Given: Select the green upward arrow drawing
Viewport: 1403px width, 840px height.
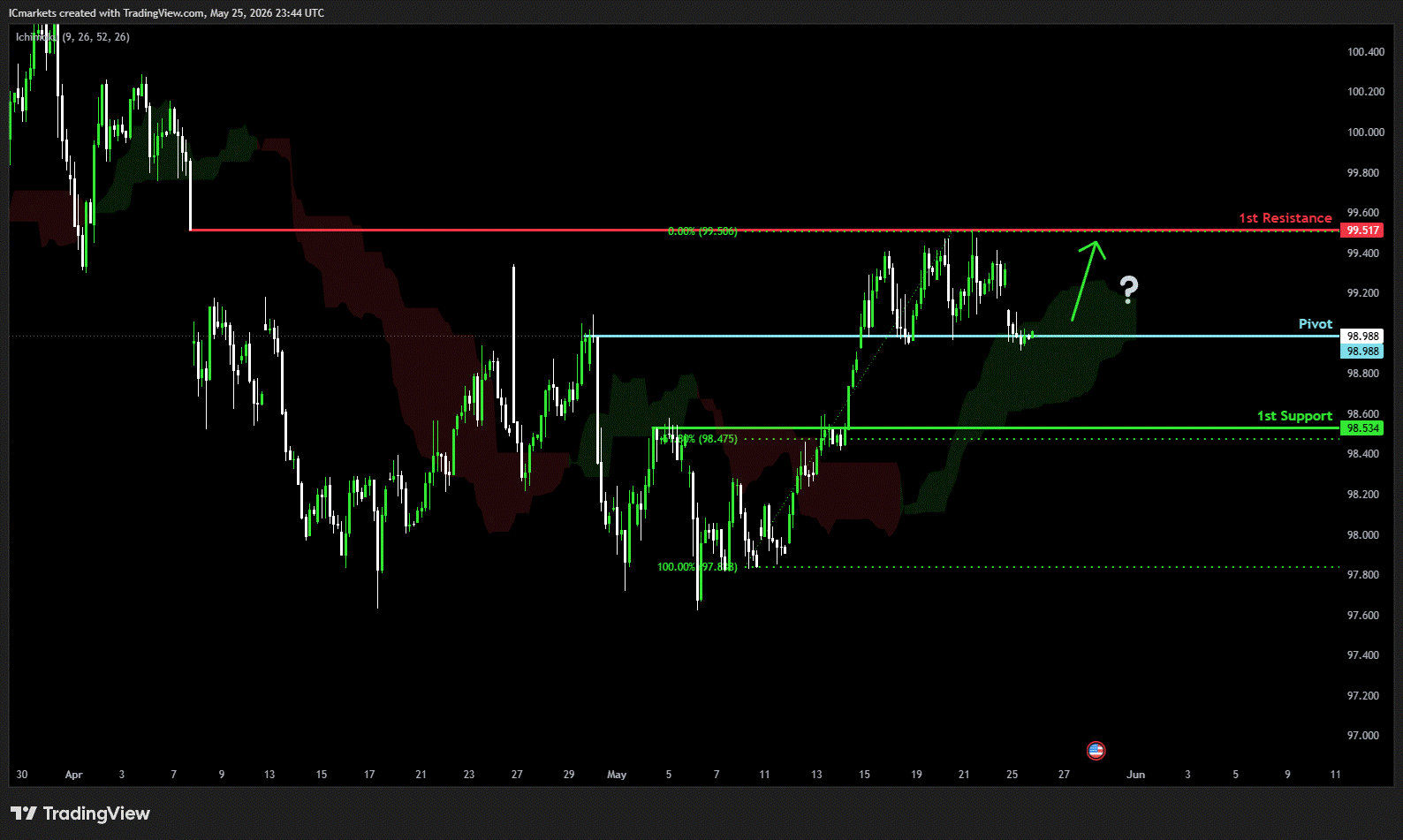Looking at the screenshot, I should click(x=1088, y=280).
